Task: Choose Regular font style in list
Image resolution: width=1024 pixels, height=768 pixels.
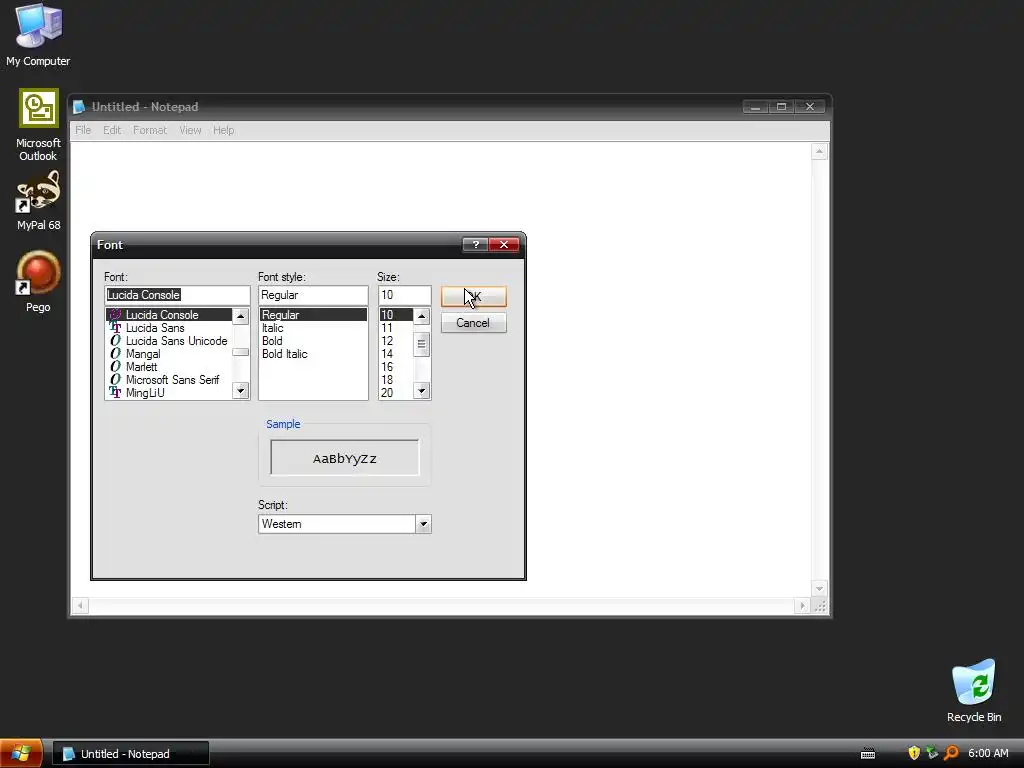Action: [313, 315]
